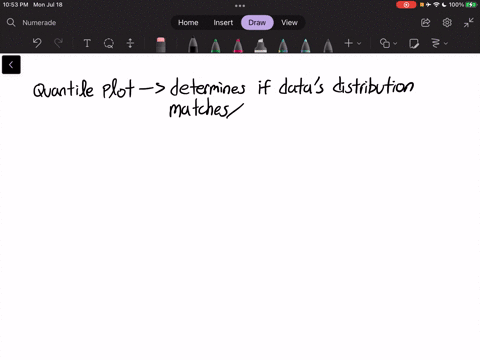Click the Numerade notebook title
Viewport: 480px width, 360px height.
point(39,23)
